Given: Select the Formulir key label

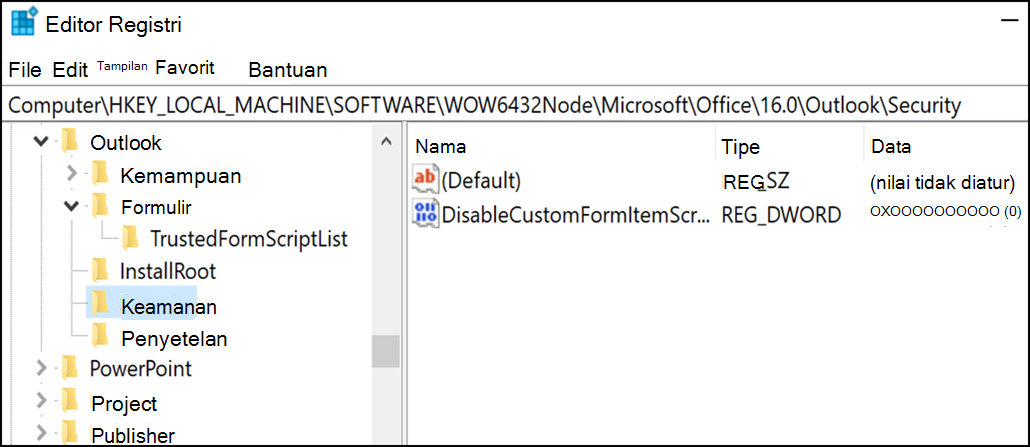Looking at the screenshot, I should click(156, 207).
